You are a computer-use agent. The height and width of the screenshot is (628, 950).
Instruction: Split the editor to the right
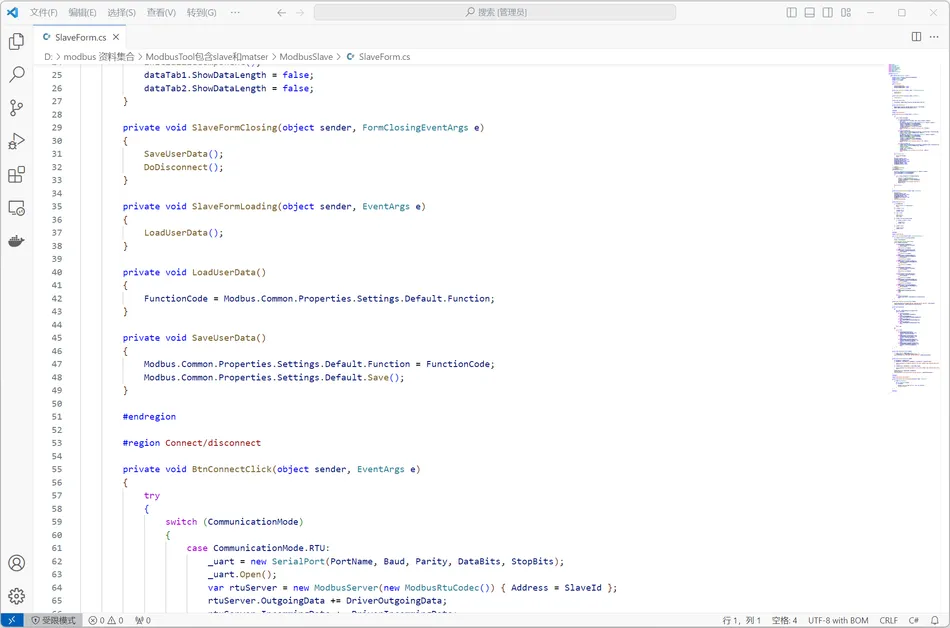click(x=916, y=37)
